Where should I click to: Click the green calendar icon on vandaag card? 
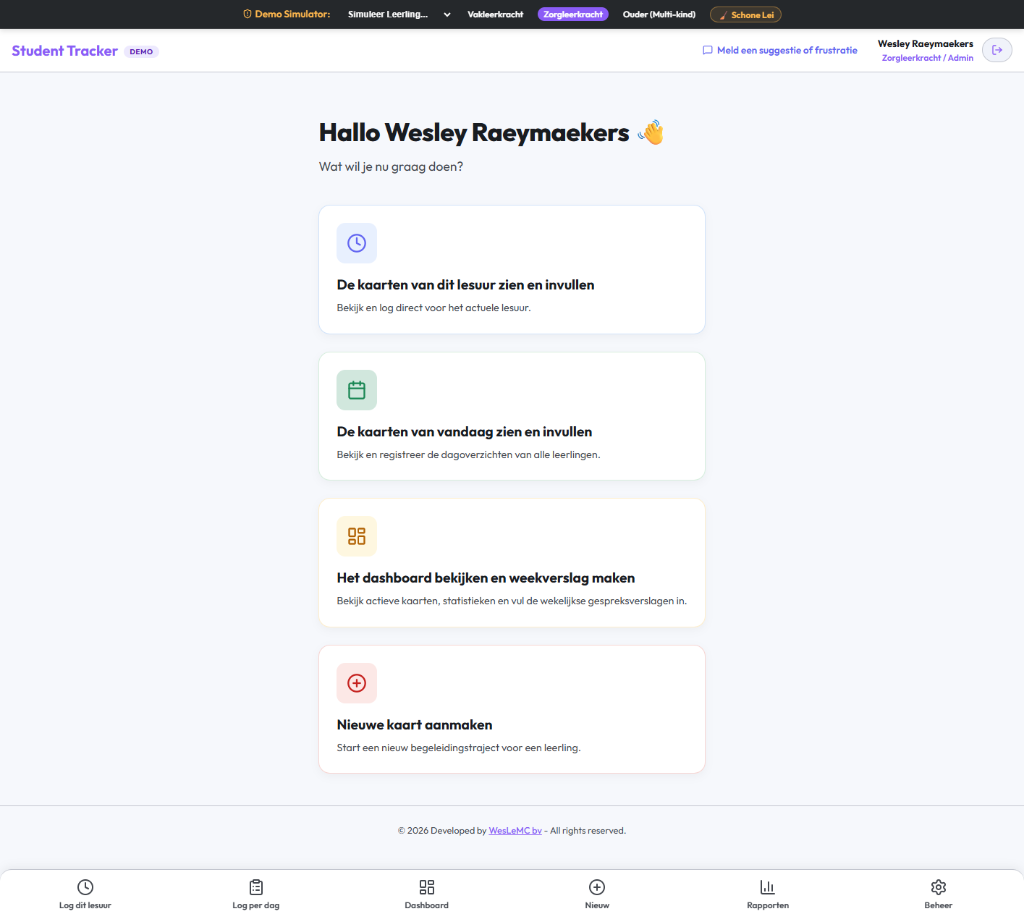click(x=357, y=390)
